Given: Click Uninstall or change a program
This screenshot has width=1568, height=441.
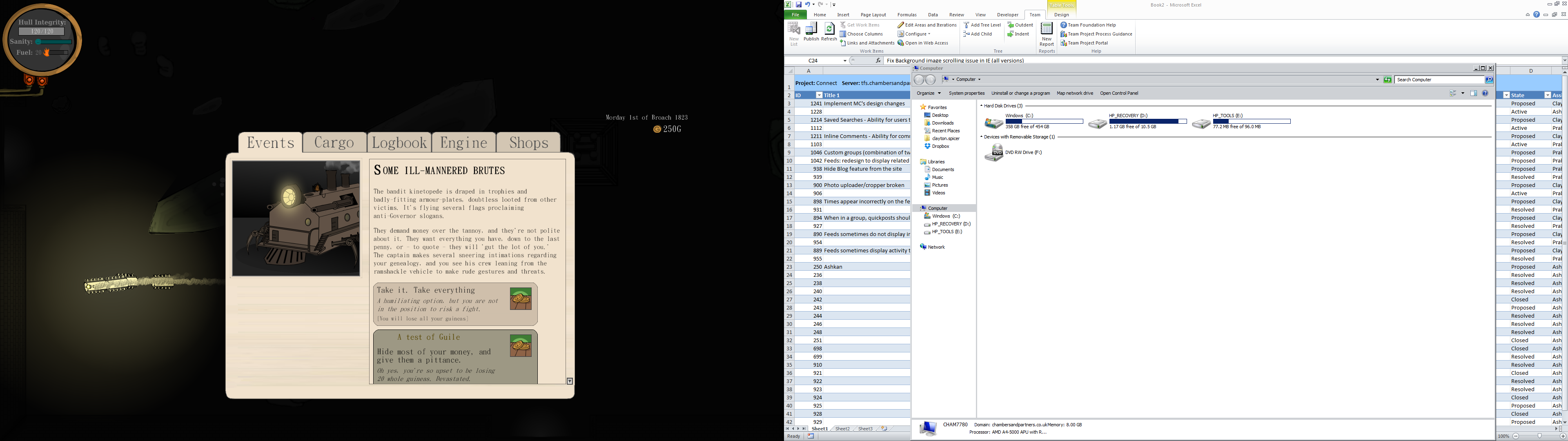Looking at the screenshot, I should [1020, 93].
